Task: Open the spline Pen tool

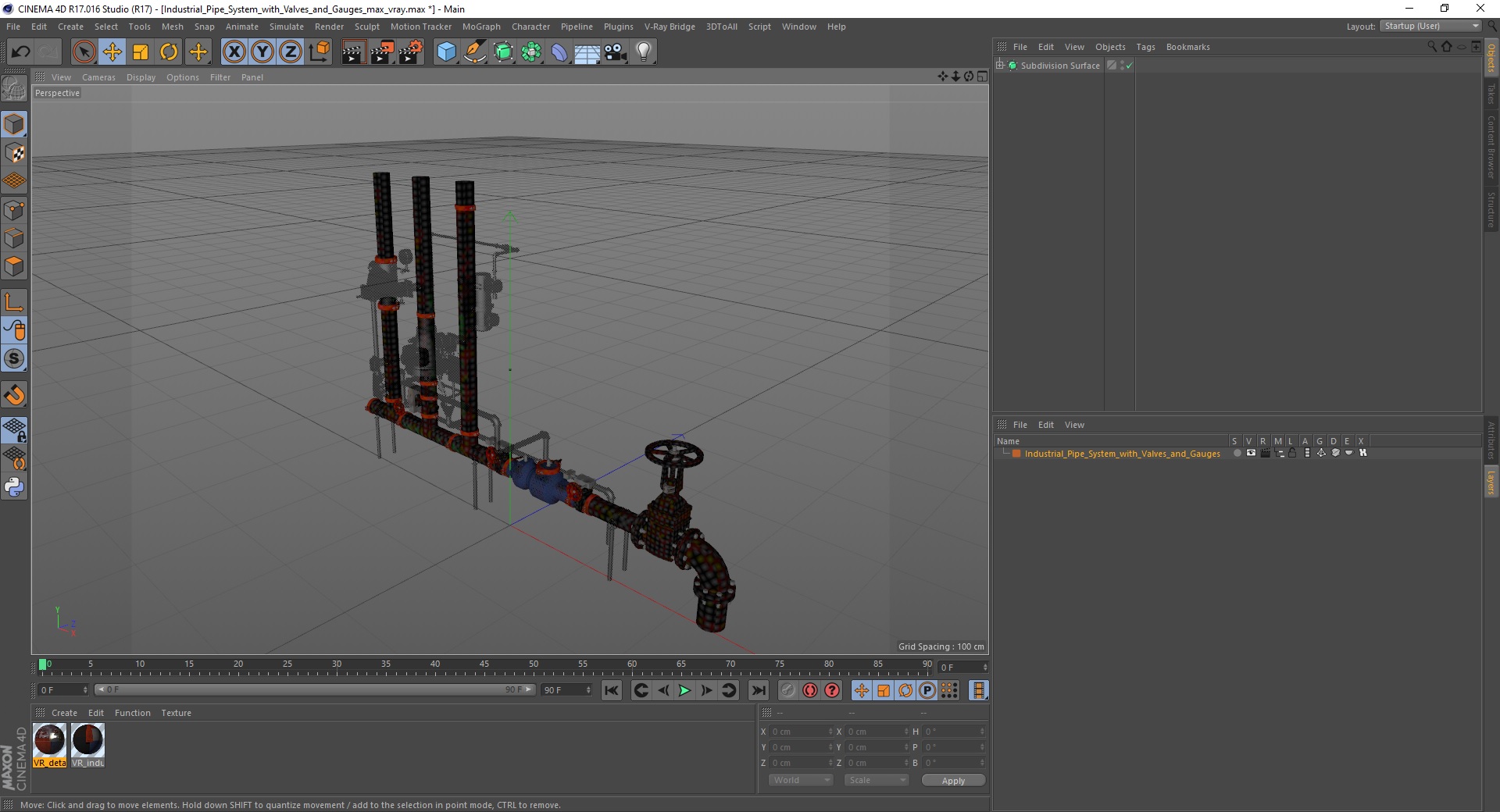Action: [x=474, y=52]
